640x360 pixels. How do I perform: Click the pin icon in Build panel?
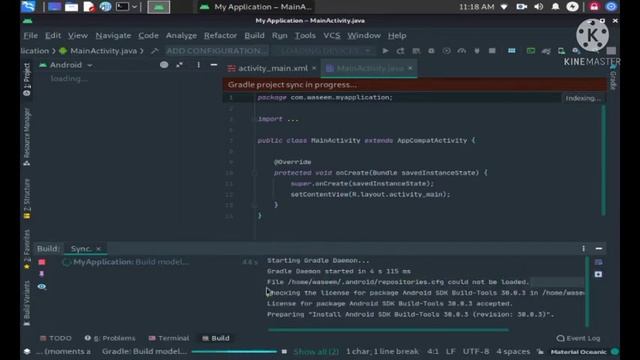point(42,274)
